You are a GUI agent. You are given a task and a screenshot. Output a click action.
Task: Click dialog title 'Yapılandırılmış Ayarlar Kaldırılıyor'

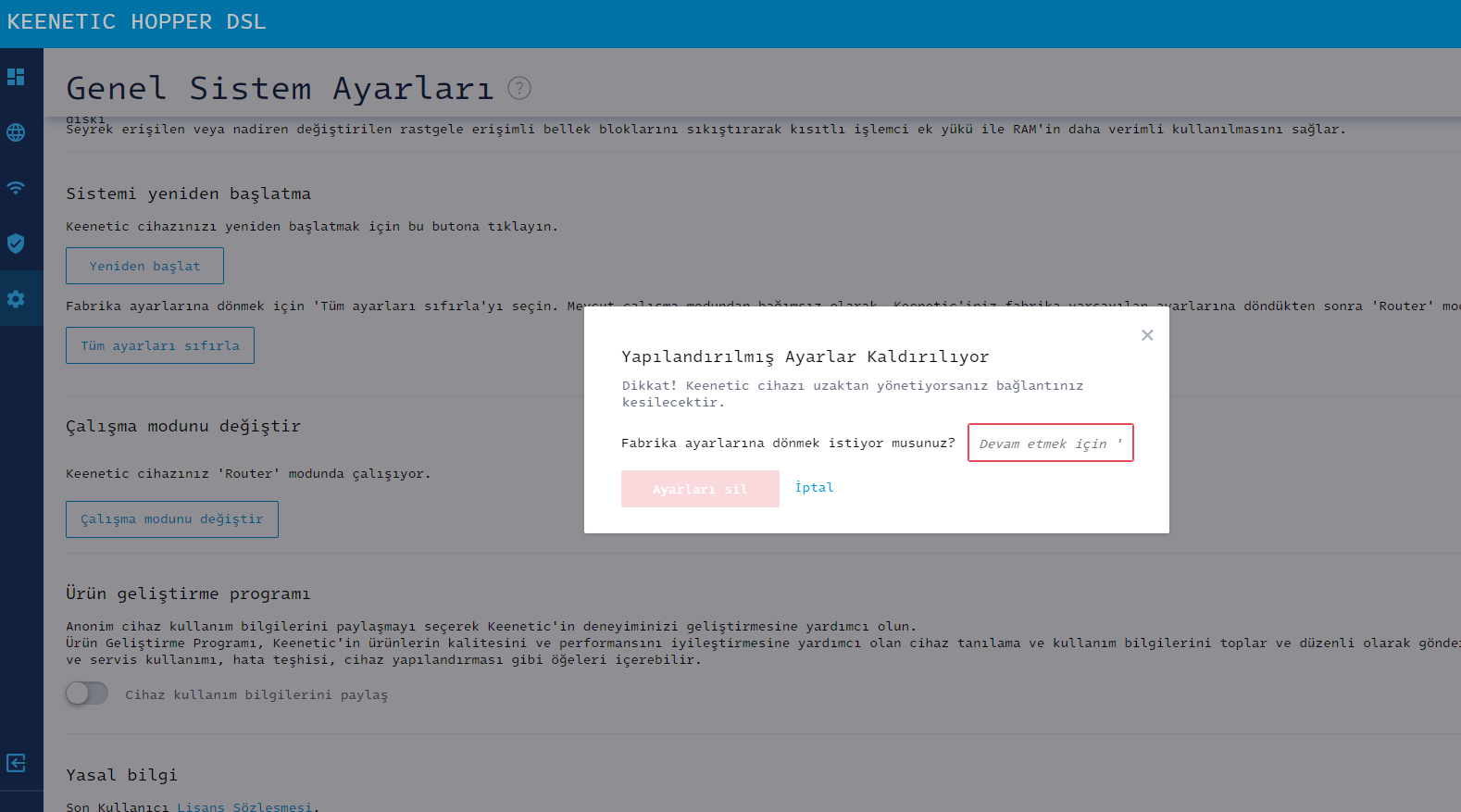click(x=805, y=356)
